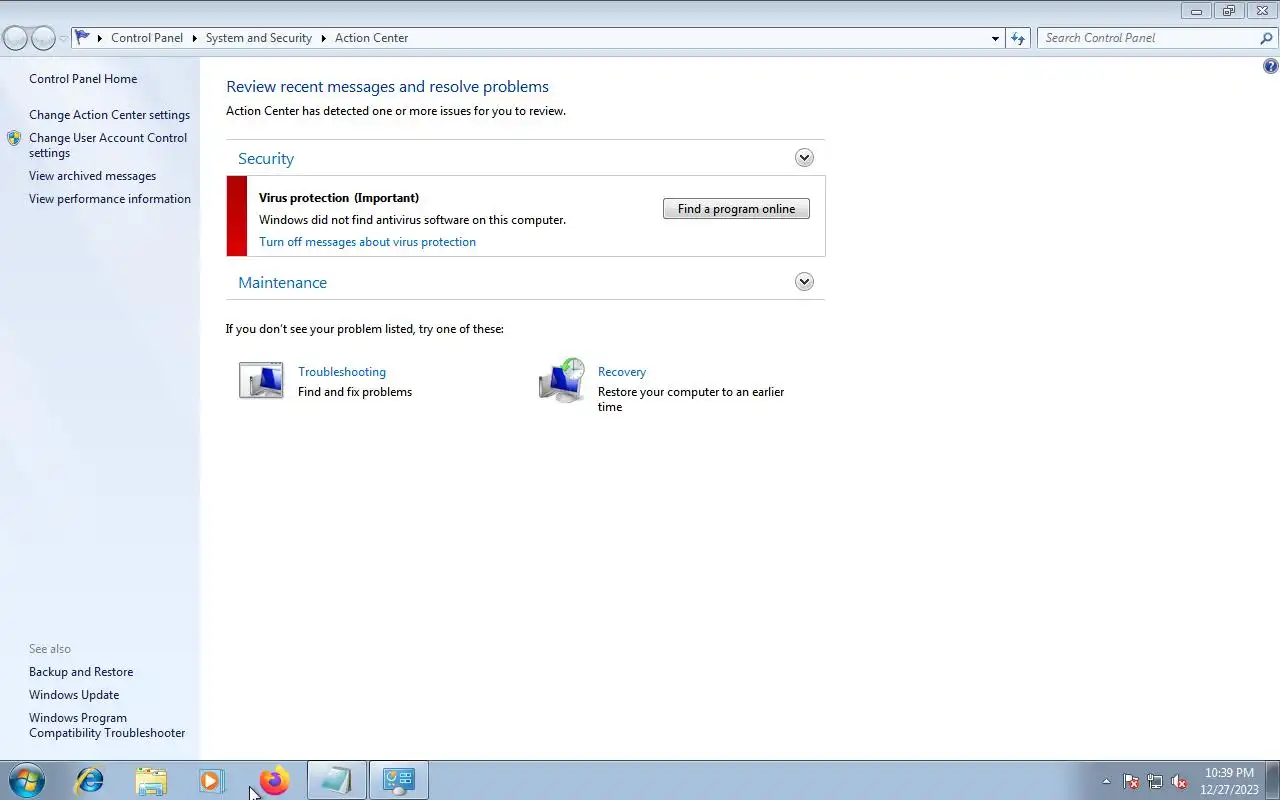Go to System and Security breadcrumb
This screenshot has height=800, width=1280.
[259, 38]
